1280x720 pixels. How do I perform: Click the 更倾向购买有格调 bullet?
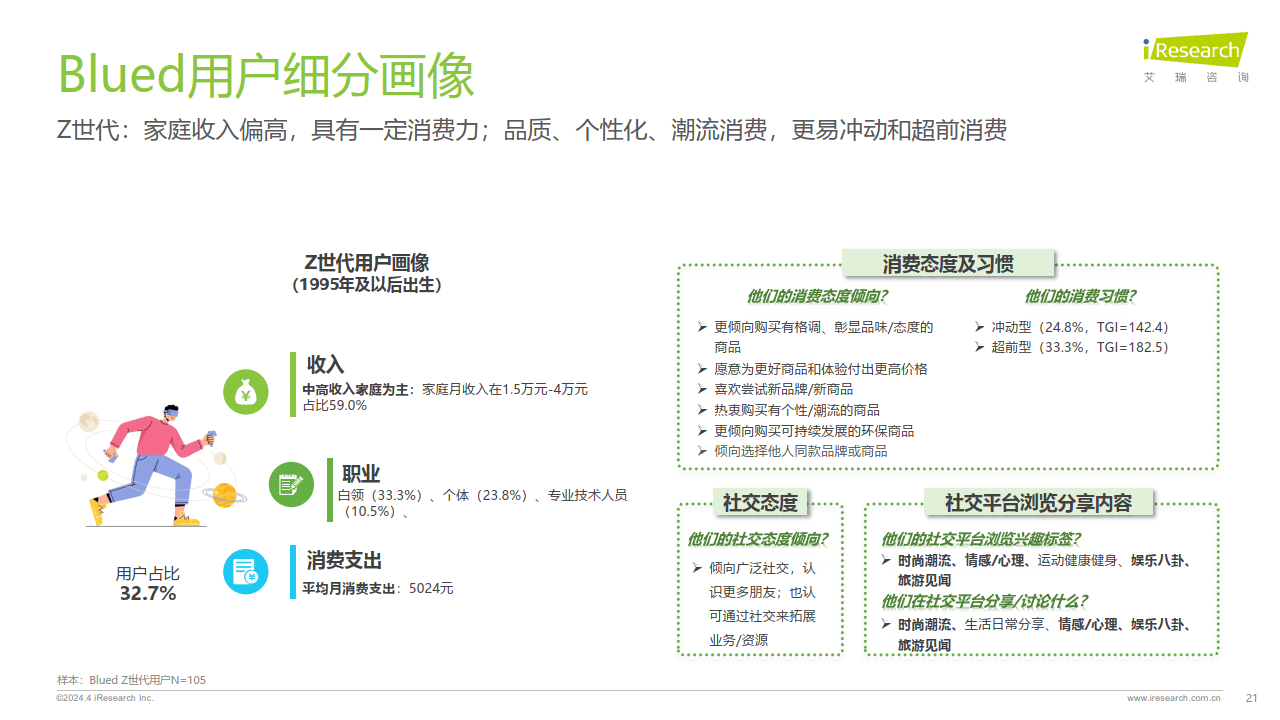(815, 337)
